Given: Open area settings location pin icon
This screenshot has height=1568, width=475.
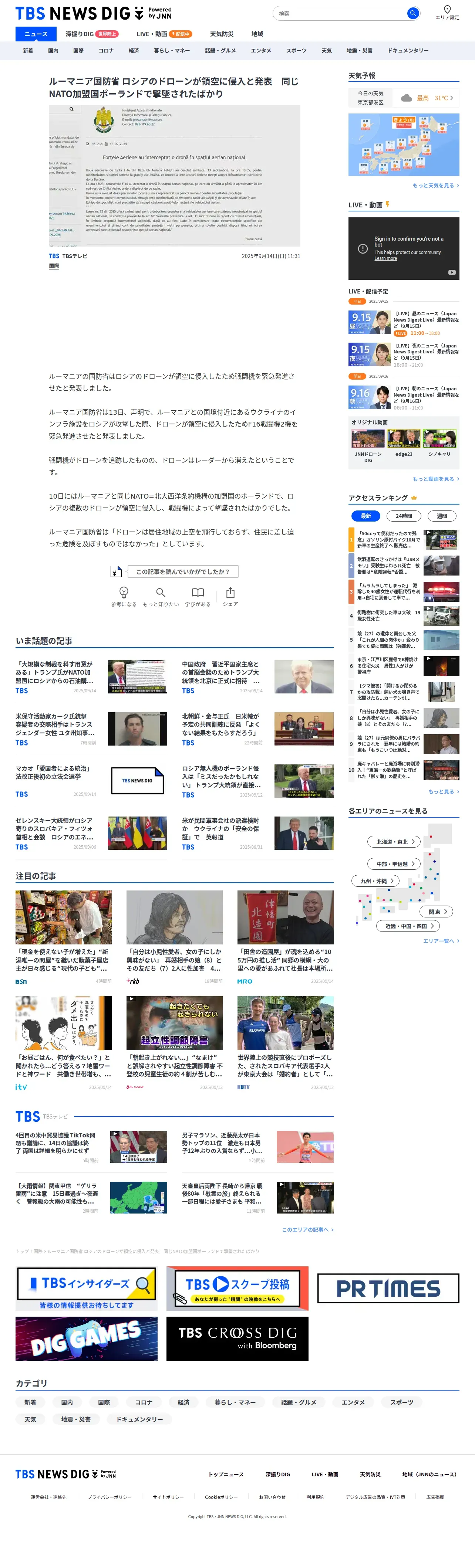Looking at the screenshot, I should pos(447,9).
